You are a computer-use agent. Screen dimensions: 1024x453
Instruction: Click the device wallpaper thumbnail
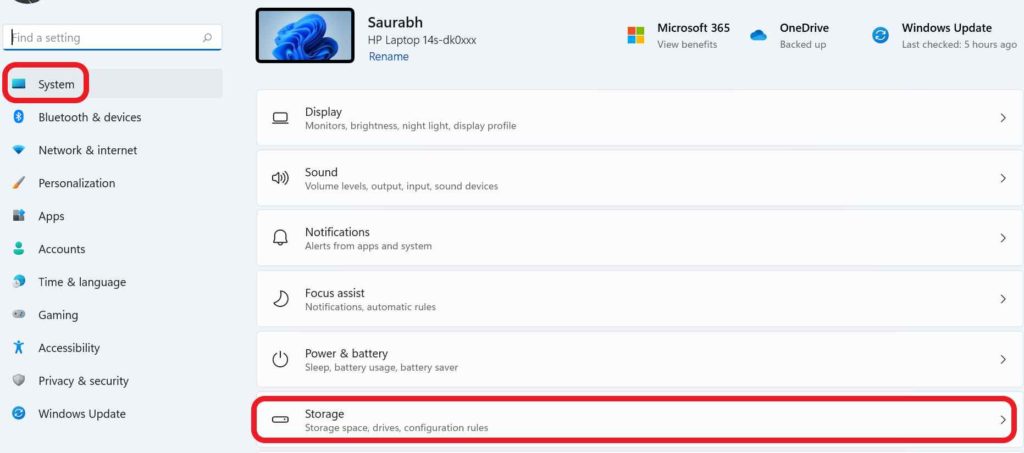pos(305,35)
